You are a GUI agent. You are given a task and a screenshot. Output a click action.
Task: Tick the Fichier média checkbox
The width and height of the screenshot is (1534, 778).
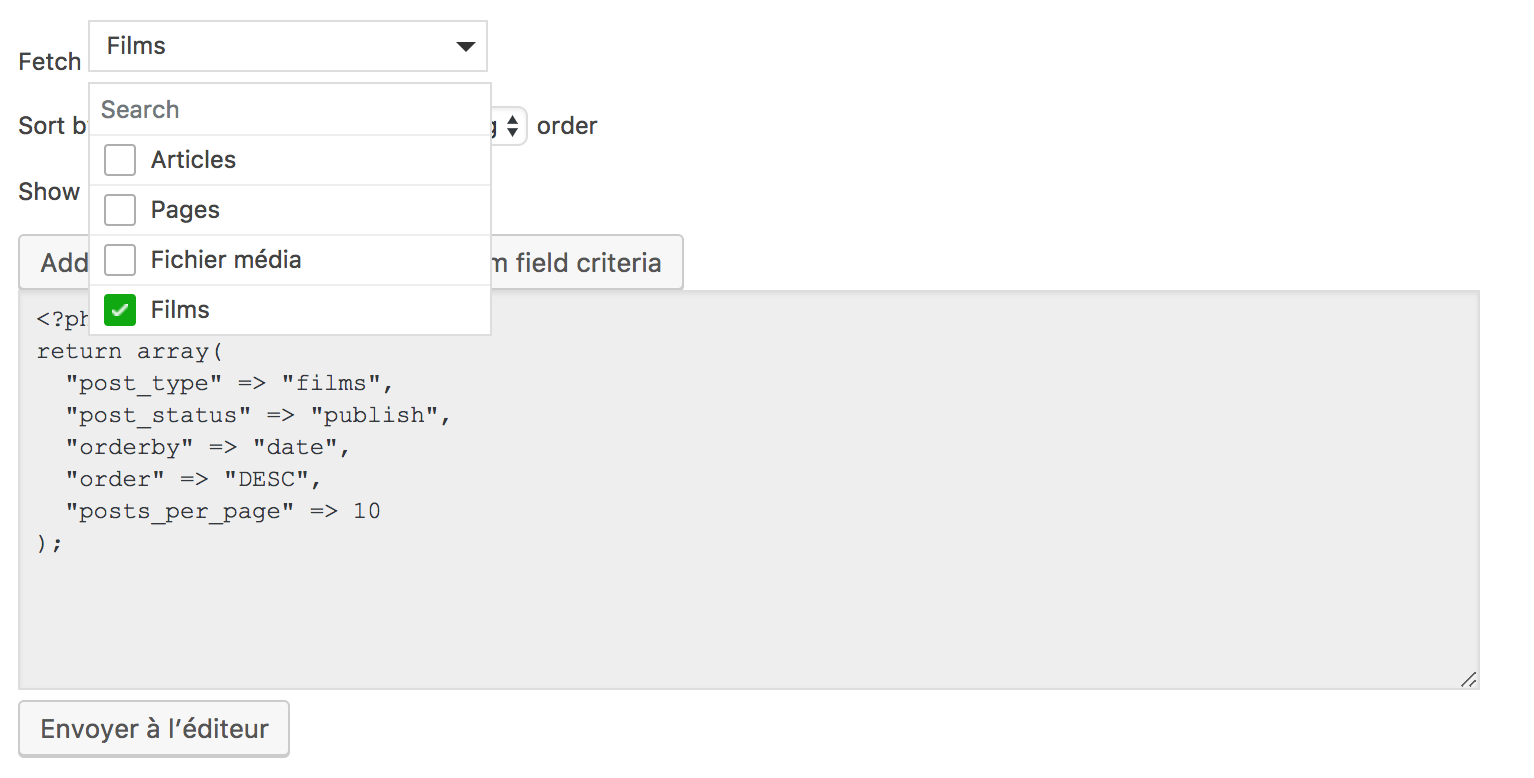(120, 260)
